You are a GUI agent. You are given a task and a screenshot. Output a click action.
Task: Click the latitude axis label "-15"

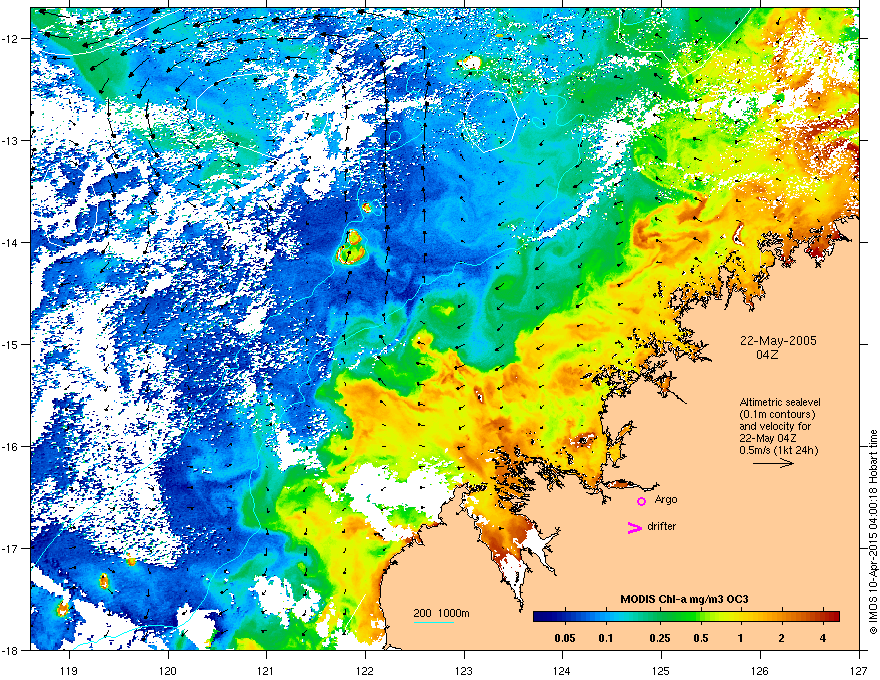(x=10, y=344)
